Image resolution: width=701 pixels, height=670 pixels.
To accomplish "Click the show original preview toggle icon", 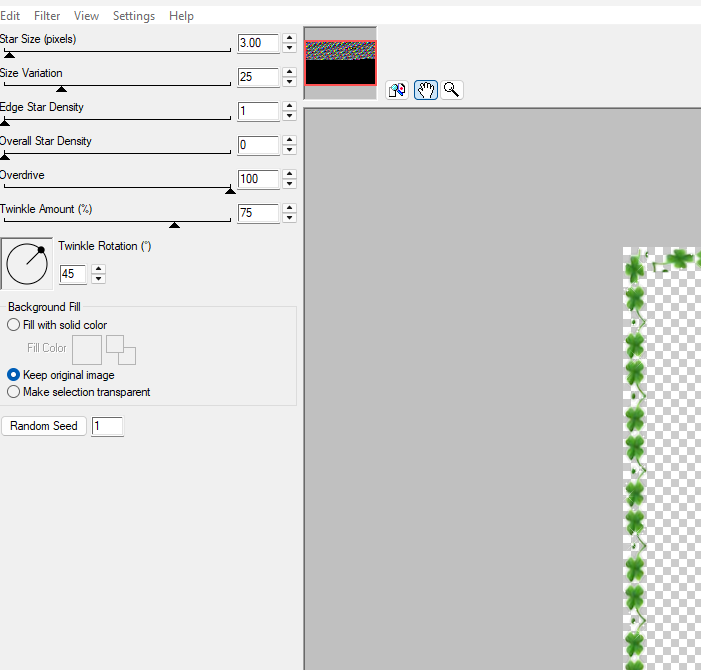I will 397,90.
